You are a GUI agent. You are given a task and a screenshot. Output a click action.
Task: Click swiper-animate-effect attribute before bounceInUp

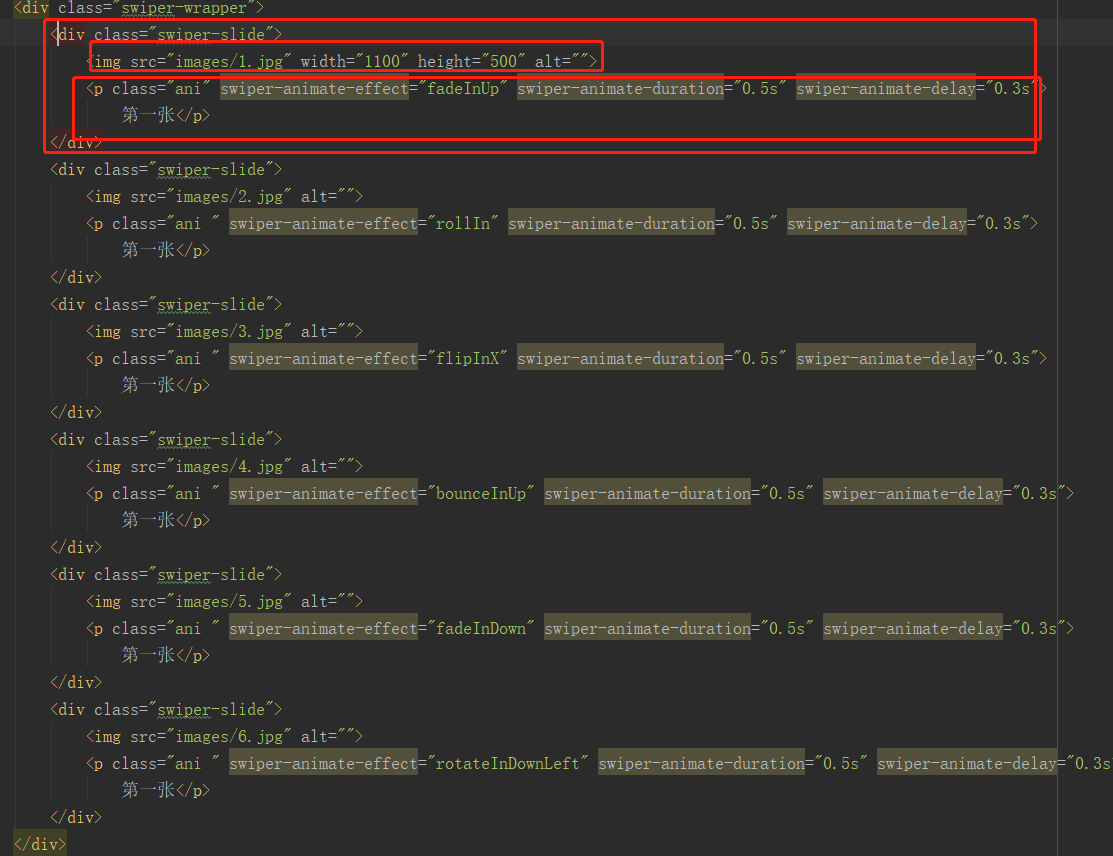(323, 493)
